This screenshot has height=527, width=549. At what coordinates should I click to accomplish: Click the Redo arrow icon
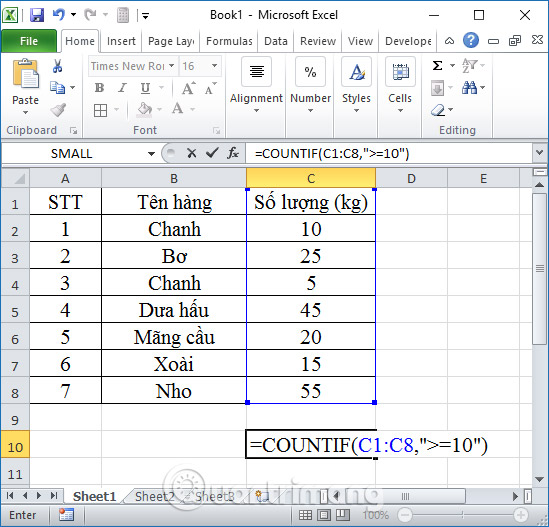(91, 15)
